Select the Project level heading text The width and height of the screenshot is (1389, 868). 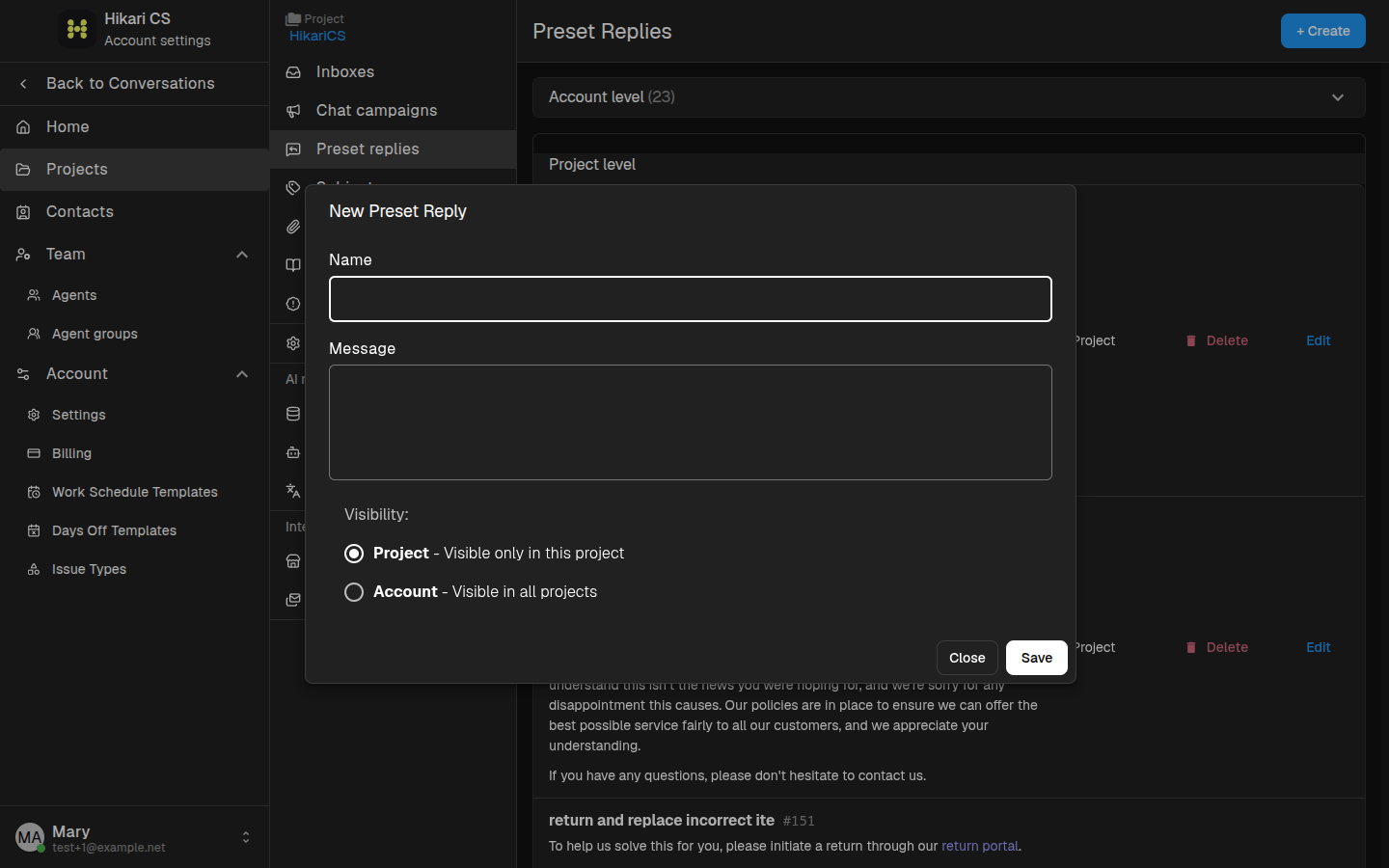pos(592,165)
